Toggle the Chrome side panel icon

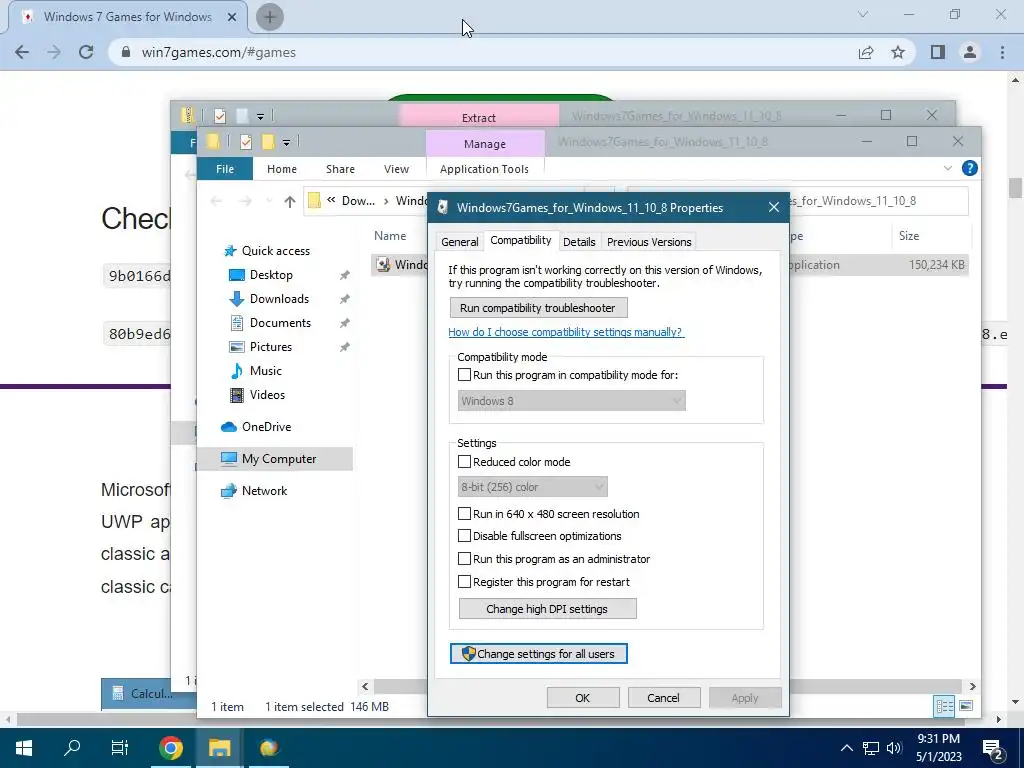pyautogui.click(x=938, y=52)
